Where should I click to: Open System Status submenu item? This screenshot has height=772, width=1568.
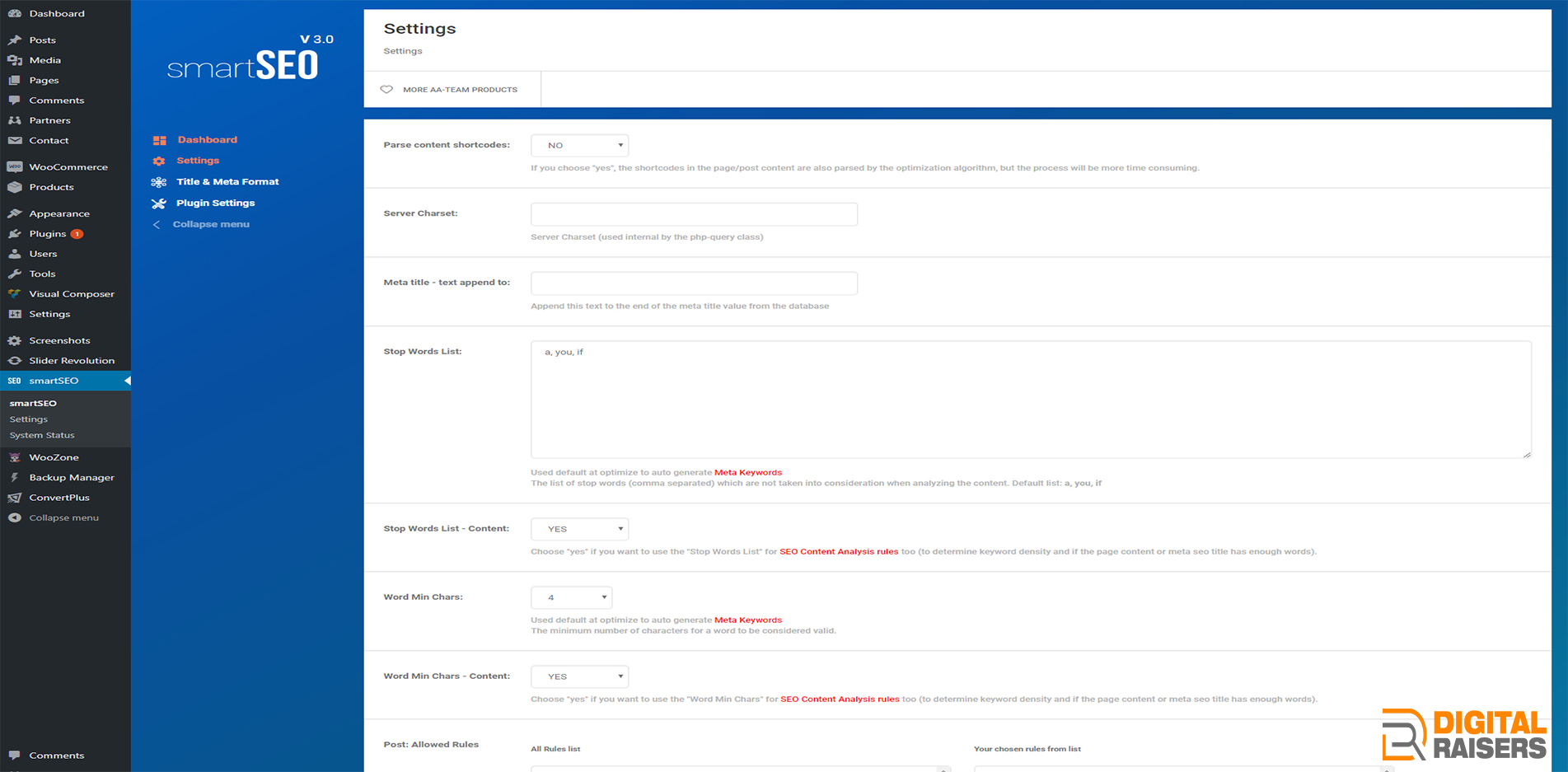(42, 436)
